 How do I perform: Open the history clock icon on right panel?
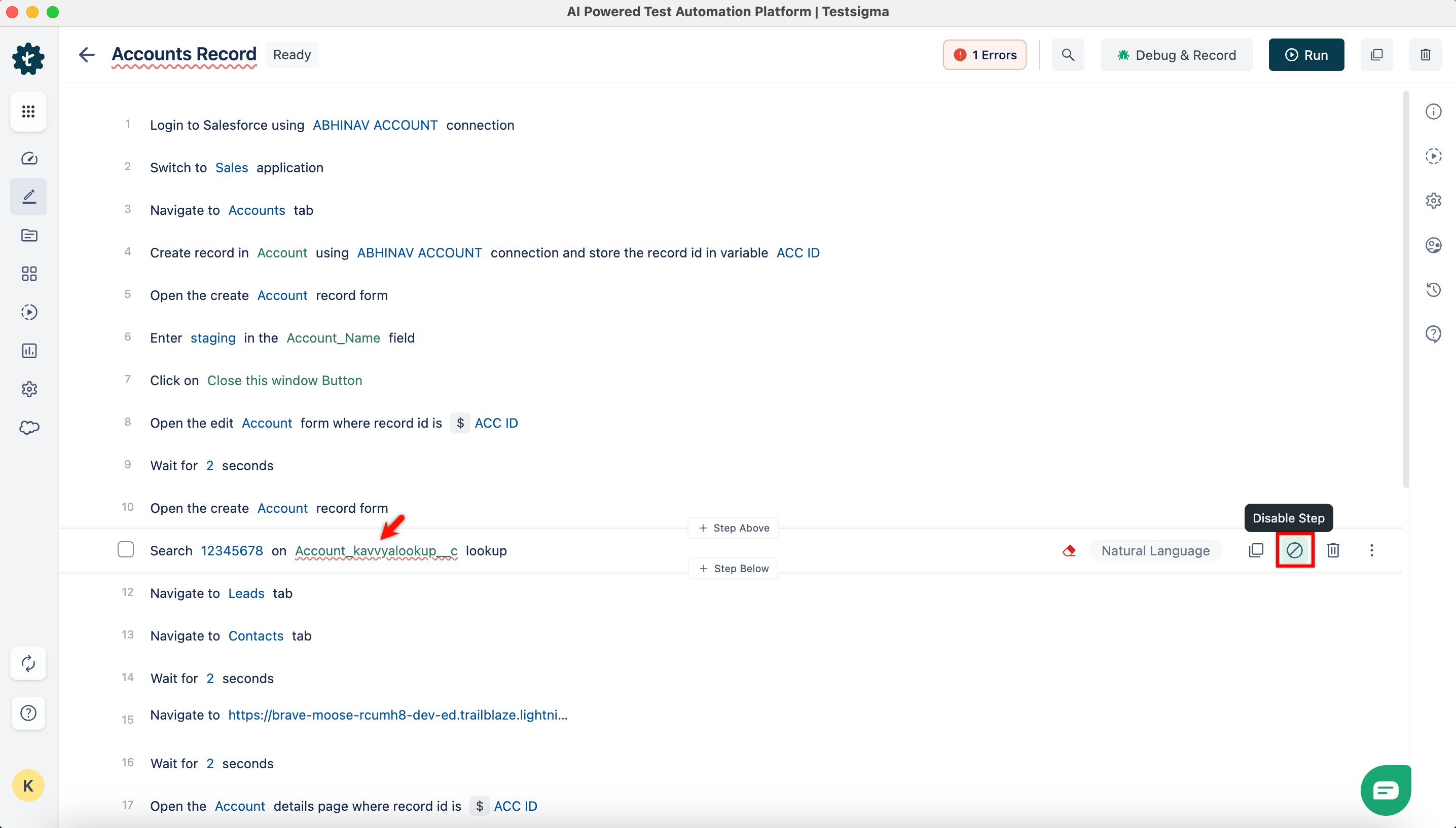(1433, 289)
